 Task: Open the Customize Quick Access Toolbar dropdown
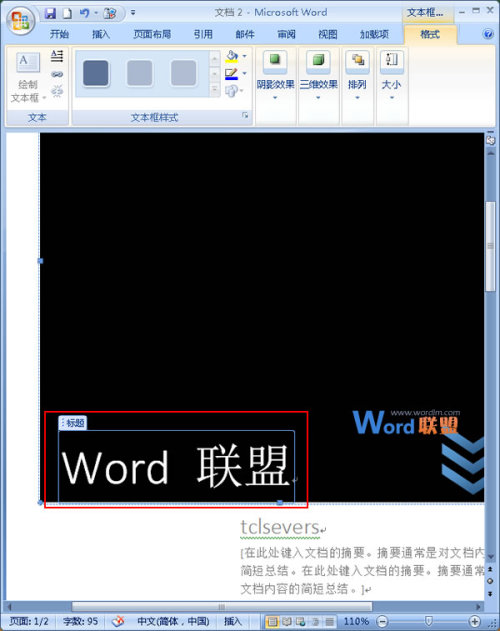coord(133,13)
